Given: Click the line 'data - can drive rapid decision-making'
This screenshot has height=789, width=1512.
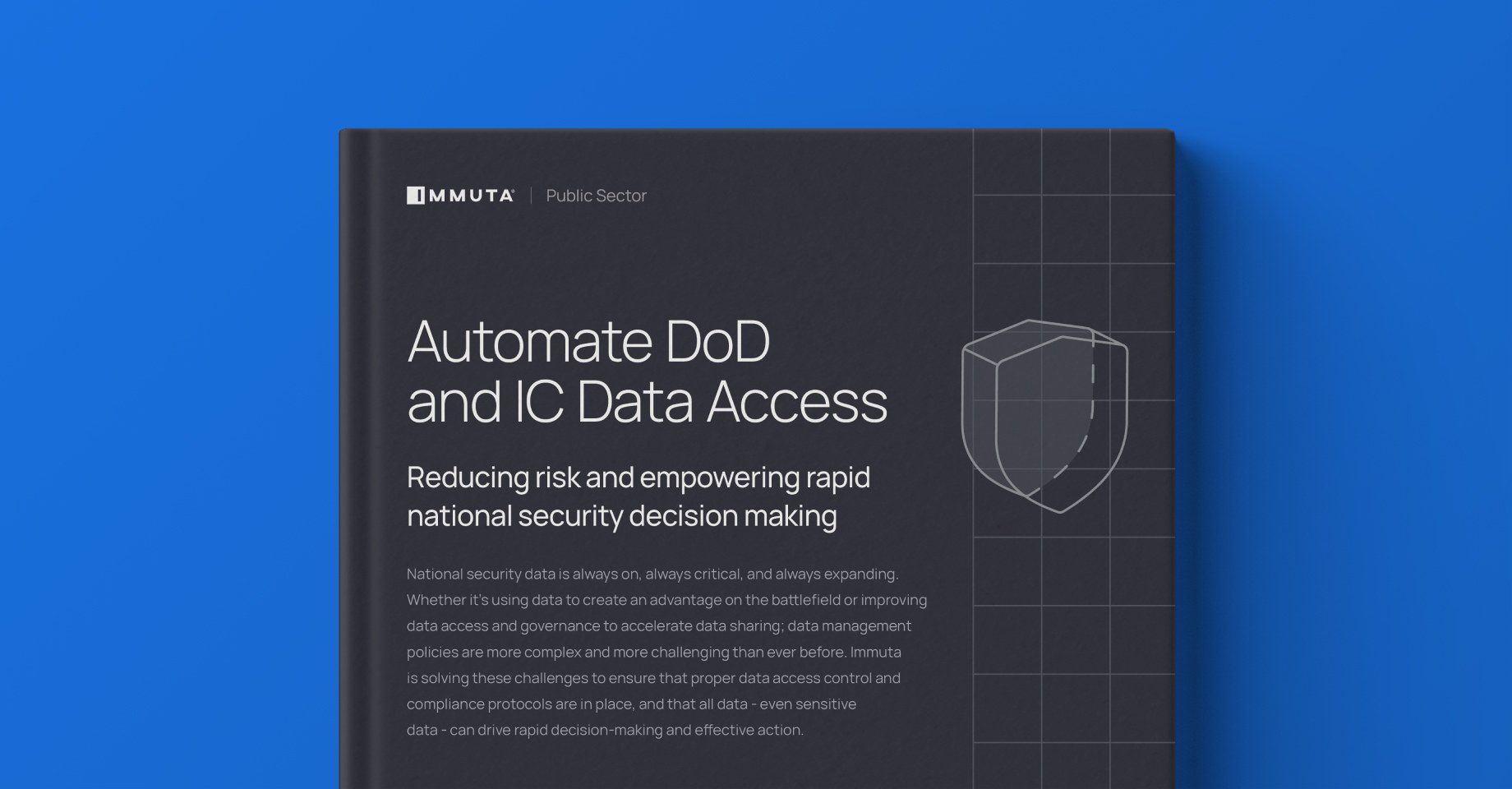Looking at the screenshot, I should pos(605,730).
